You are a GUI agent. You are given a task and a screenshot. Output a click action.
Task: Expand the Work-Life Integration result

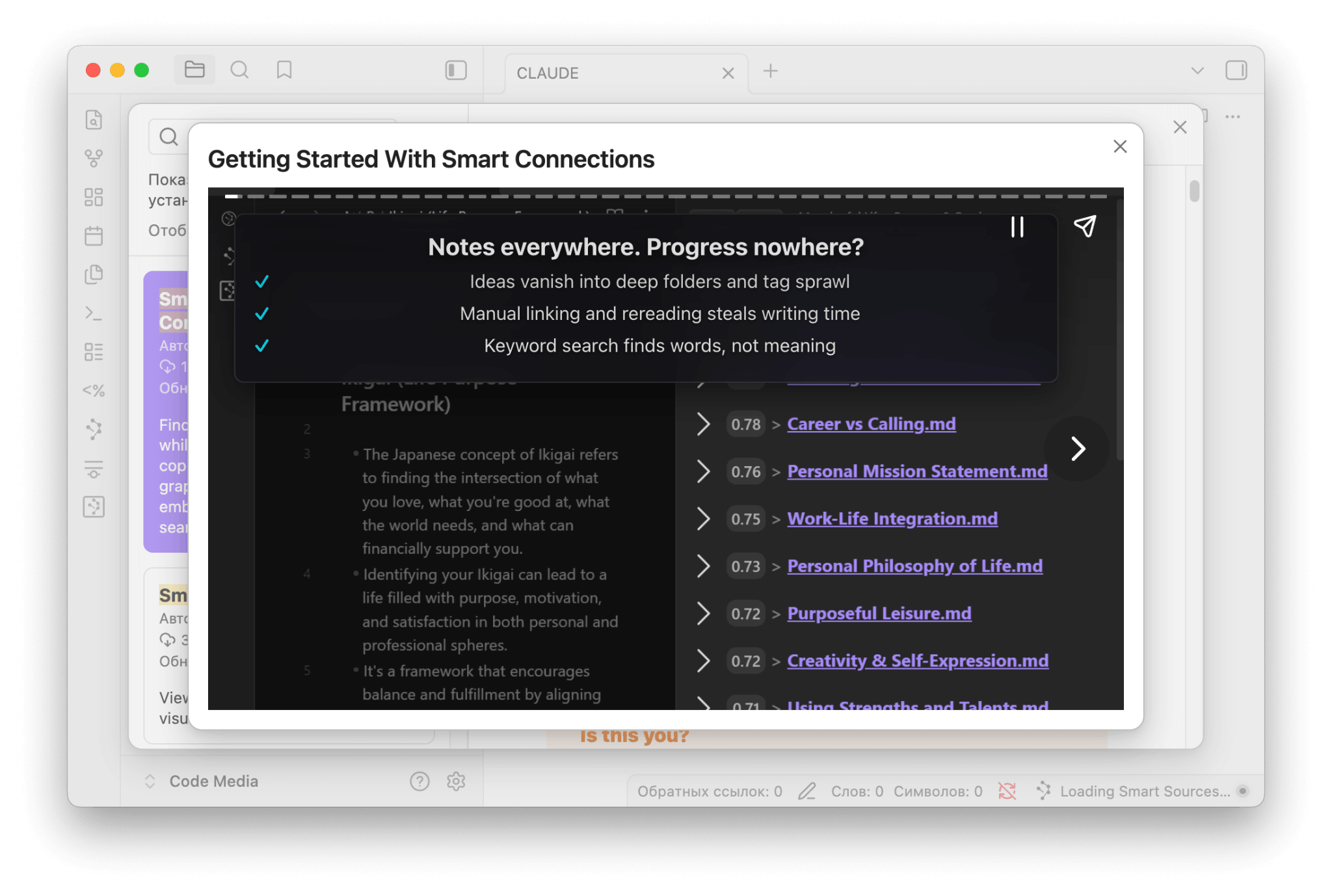pyautogui.click(x=703, y=519)
